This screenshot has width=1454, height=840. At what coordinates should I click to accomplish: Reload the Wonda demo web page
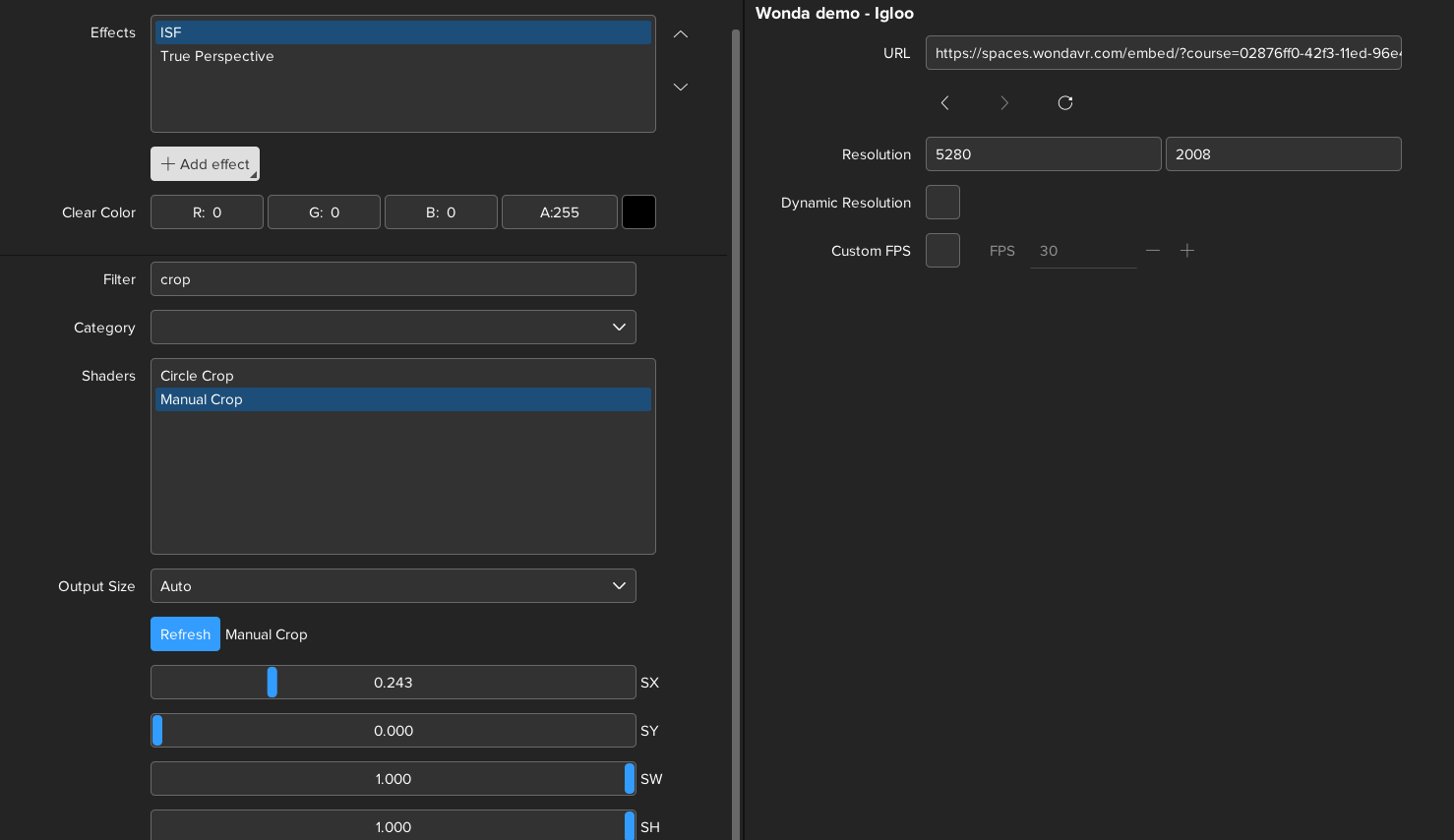[x=1064, y=103]
